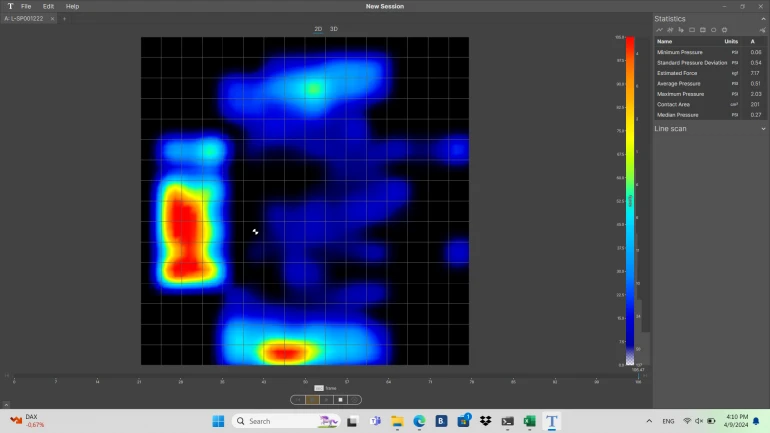Switch to 2D view mode
Image resolution: width=770 pixels, height=433 pixels.
[x=318, y=29]
